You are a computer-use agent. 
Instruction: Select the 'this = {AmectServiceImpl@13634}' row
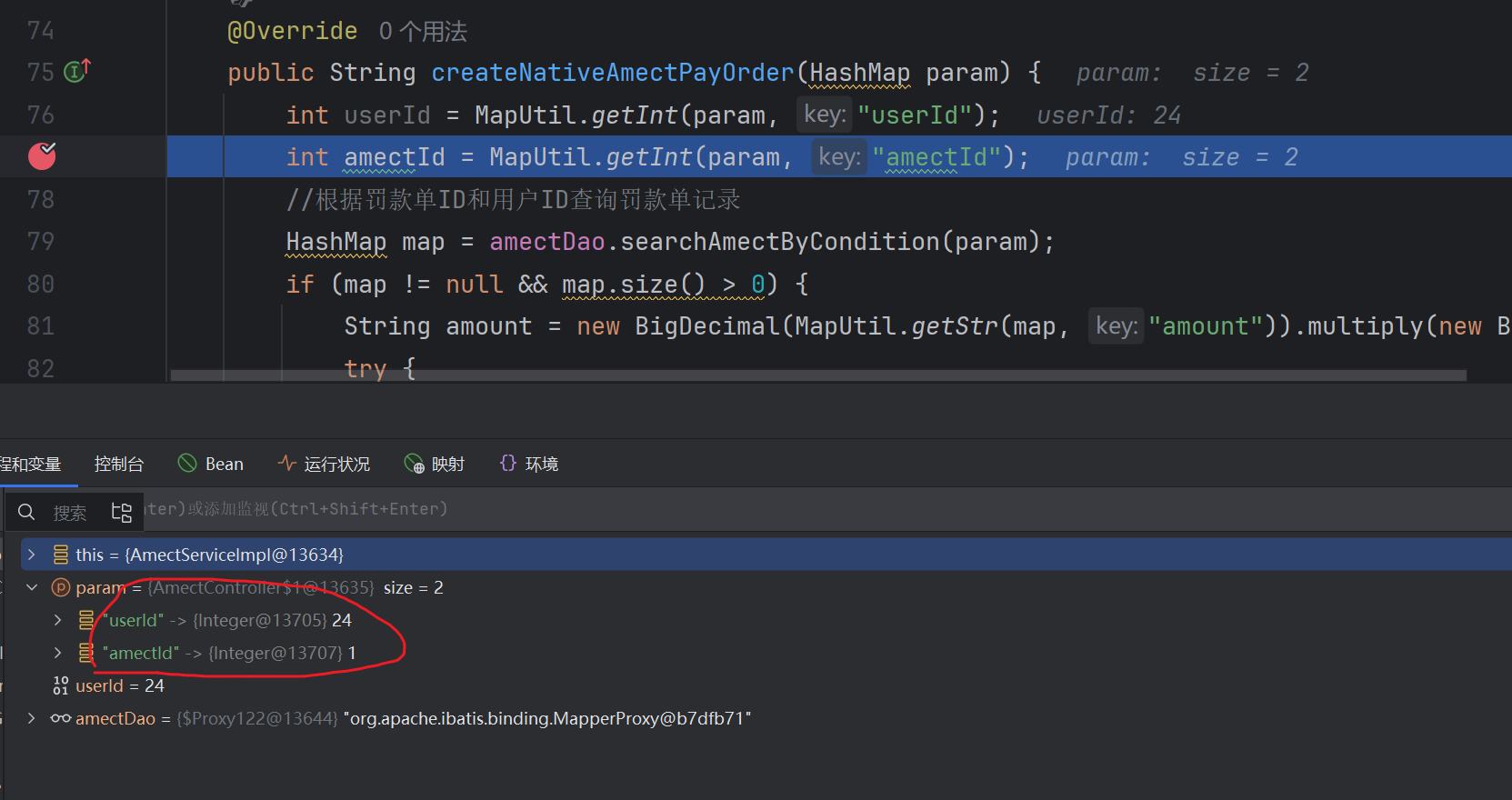coord(766,555)
